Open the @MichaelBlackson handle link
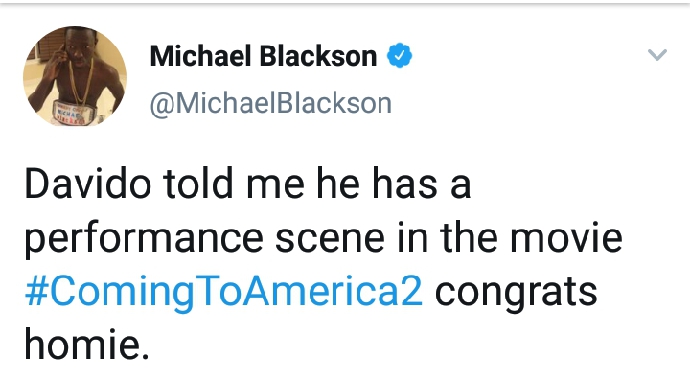The image size is (690, 376). coord(271,104)
